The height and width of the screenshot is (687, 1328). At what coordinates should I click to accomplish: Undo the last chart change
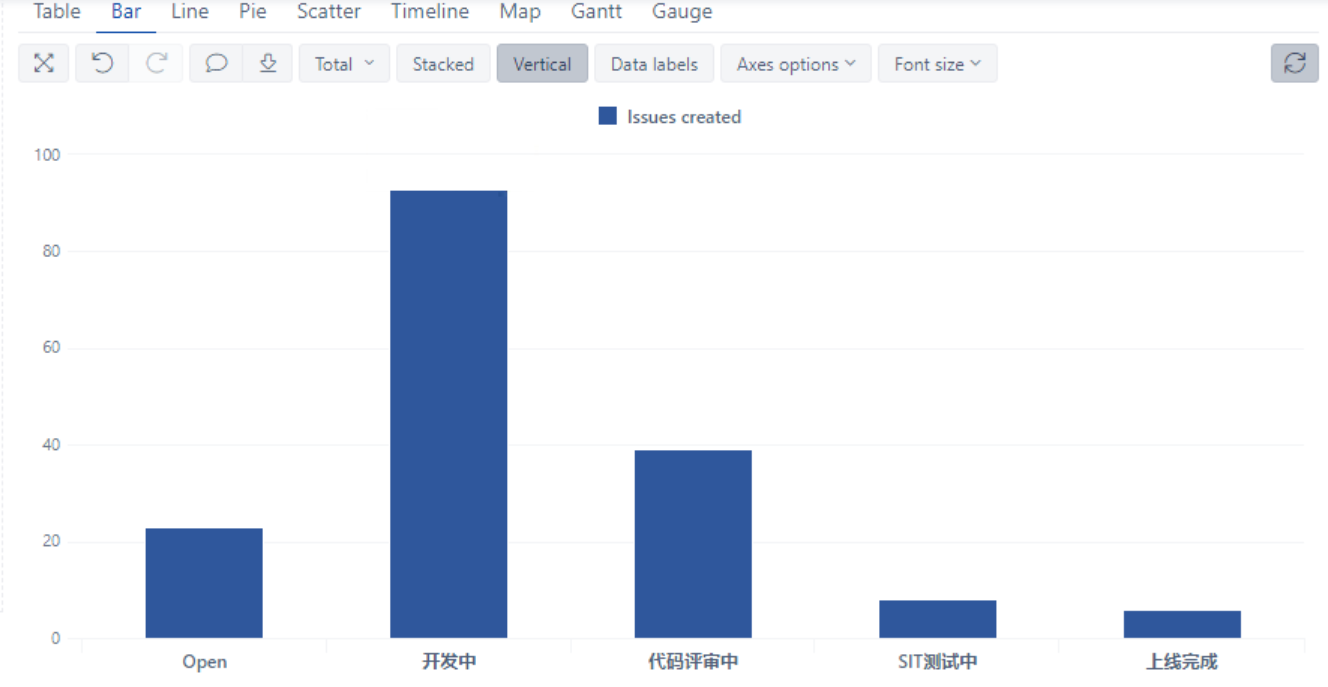point(102,64)
